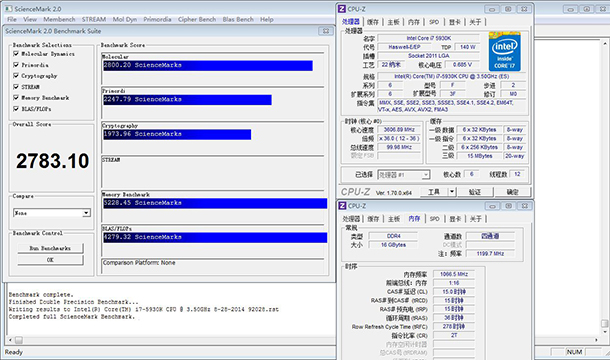Click the 'DDR4' memory type value
610x360 pixels.
tap(393, 236)
